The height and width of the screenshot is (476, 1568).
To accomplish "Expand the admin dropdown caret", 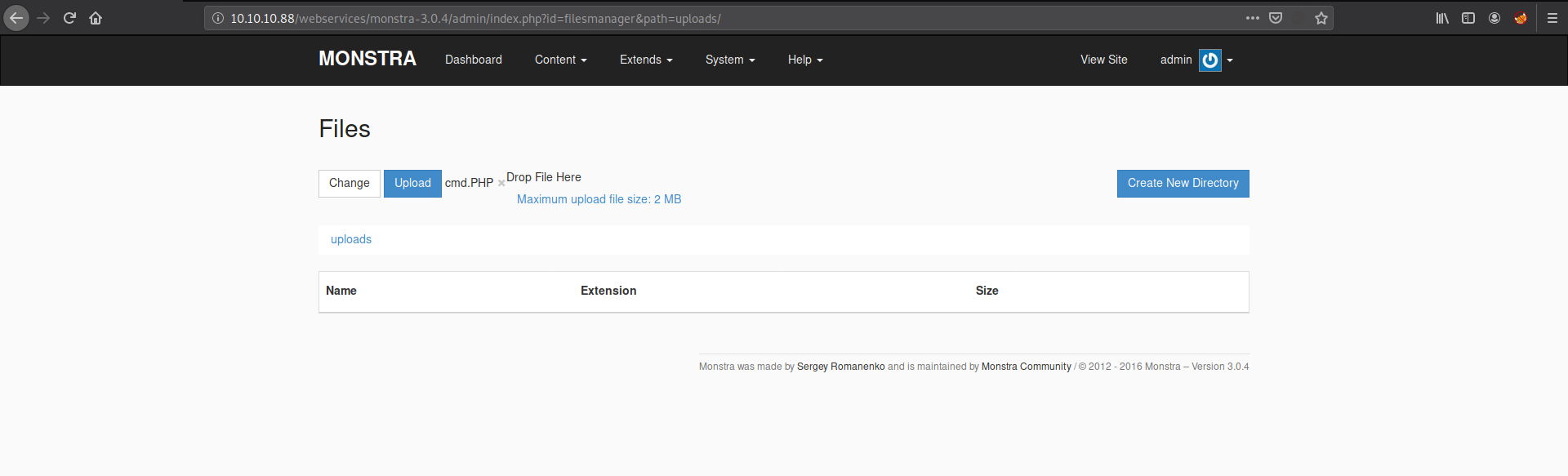I will pos(1230,60).
